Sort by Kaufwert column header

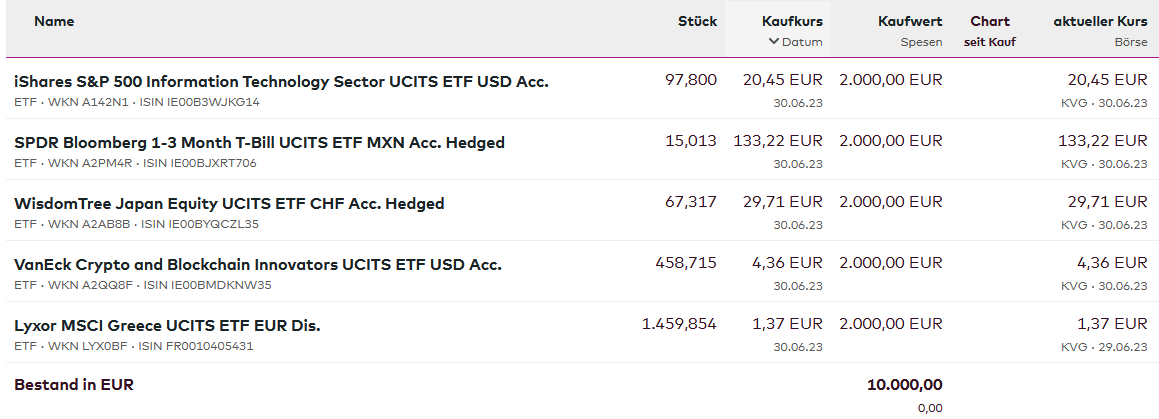tap(910, 21)
